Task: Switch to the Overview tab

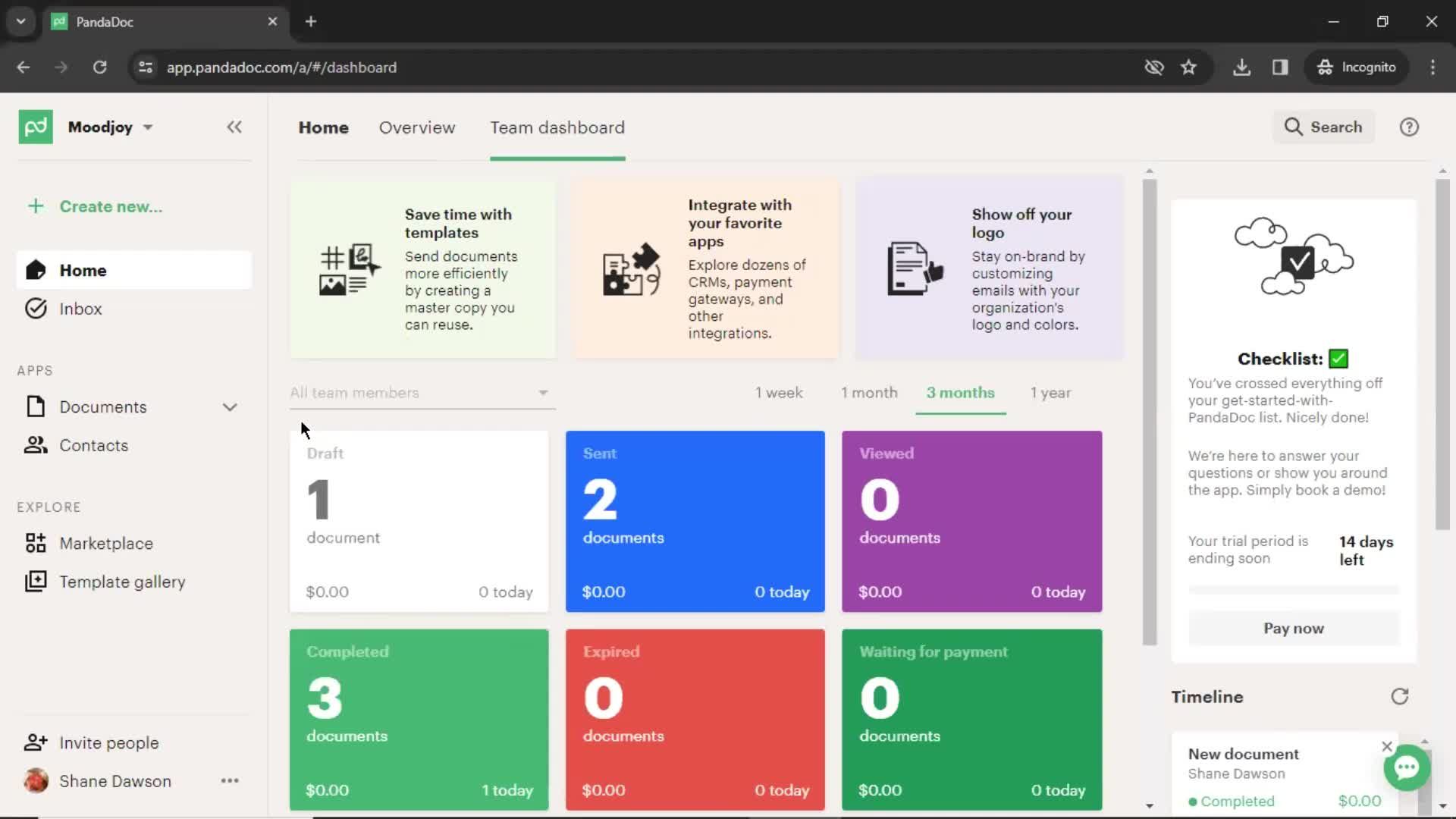Action: (417, 127)
